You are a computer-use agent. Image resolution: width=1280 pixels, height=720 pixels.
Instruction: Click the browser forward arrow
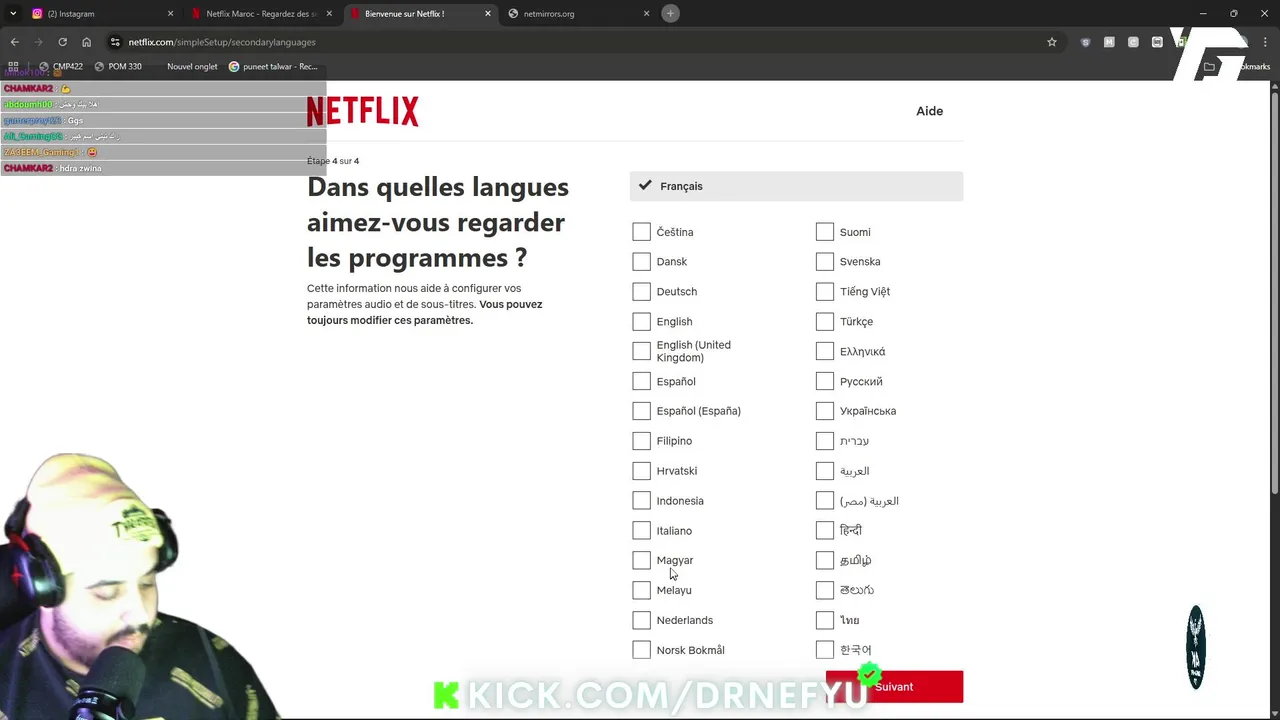[x=38, y=42]
